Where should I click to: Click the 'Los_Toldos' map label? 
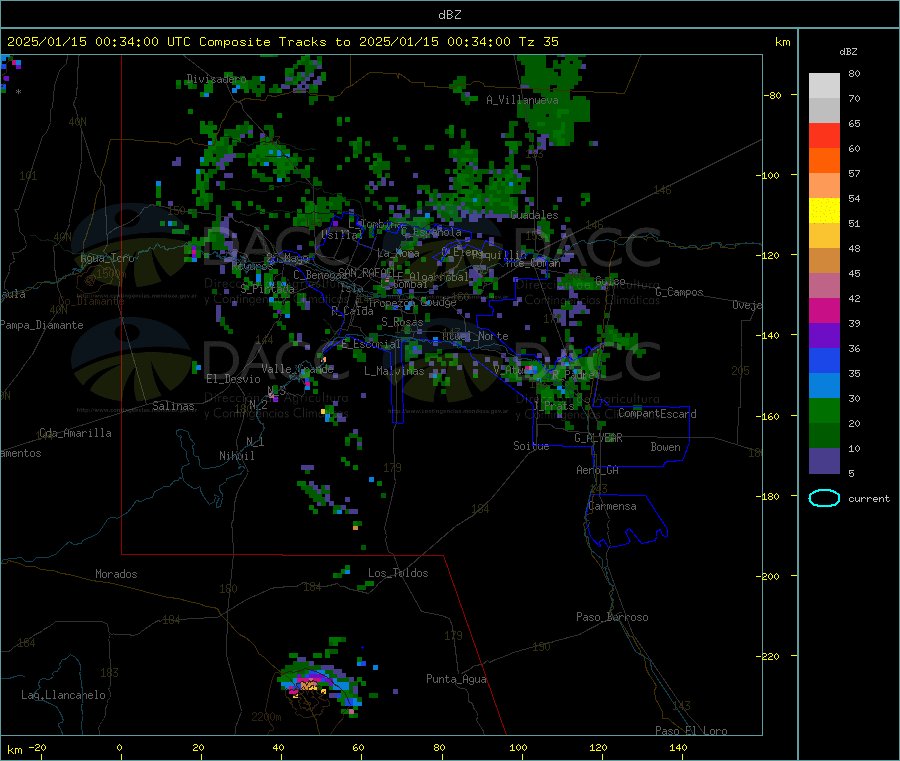pos(398,573)
